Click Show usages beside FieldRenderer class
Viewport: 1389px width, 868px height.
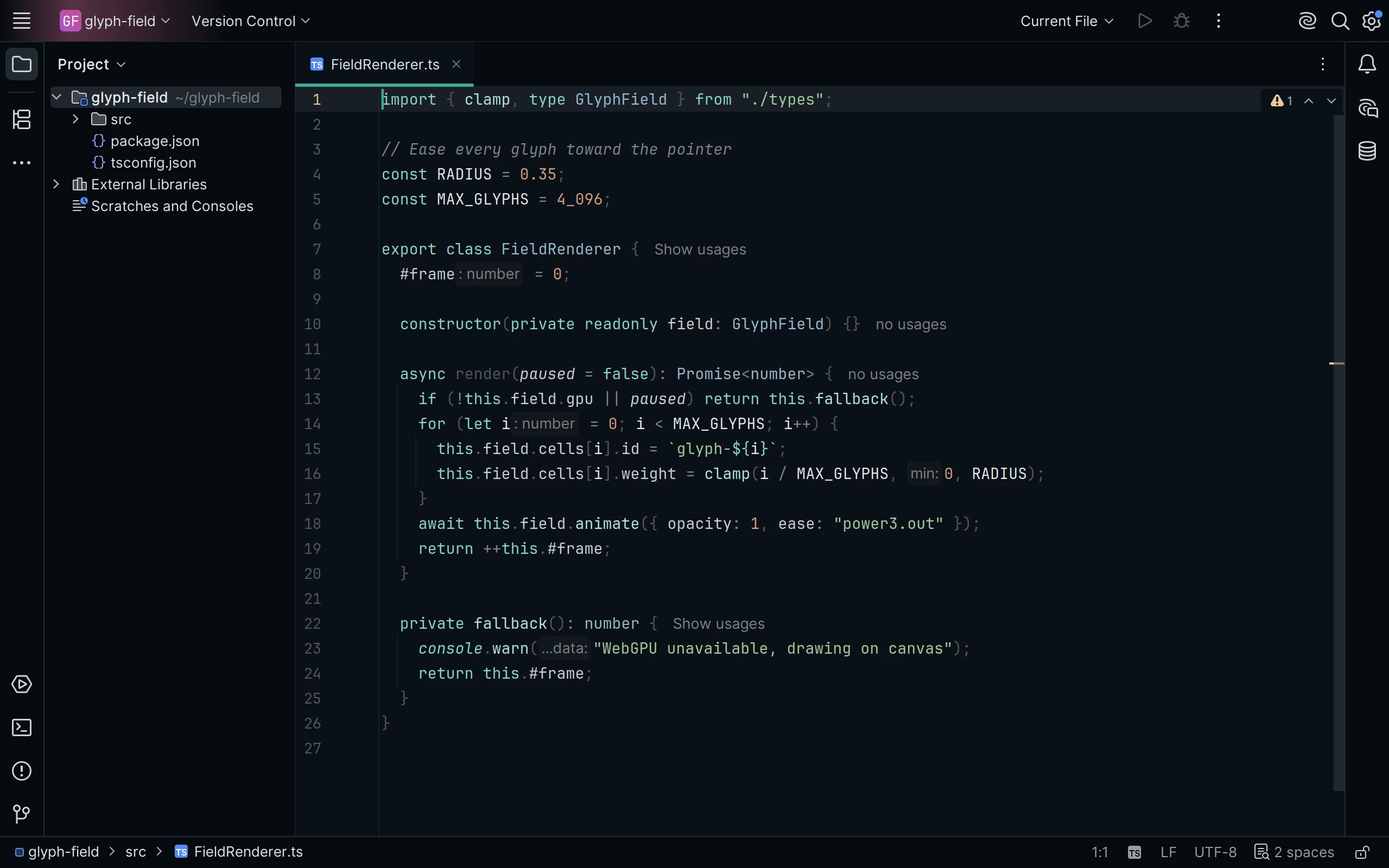pos(700,250)
